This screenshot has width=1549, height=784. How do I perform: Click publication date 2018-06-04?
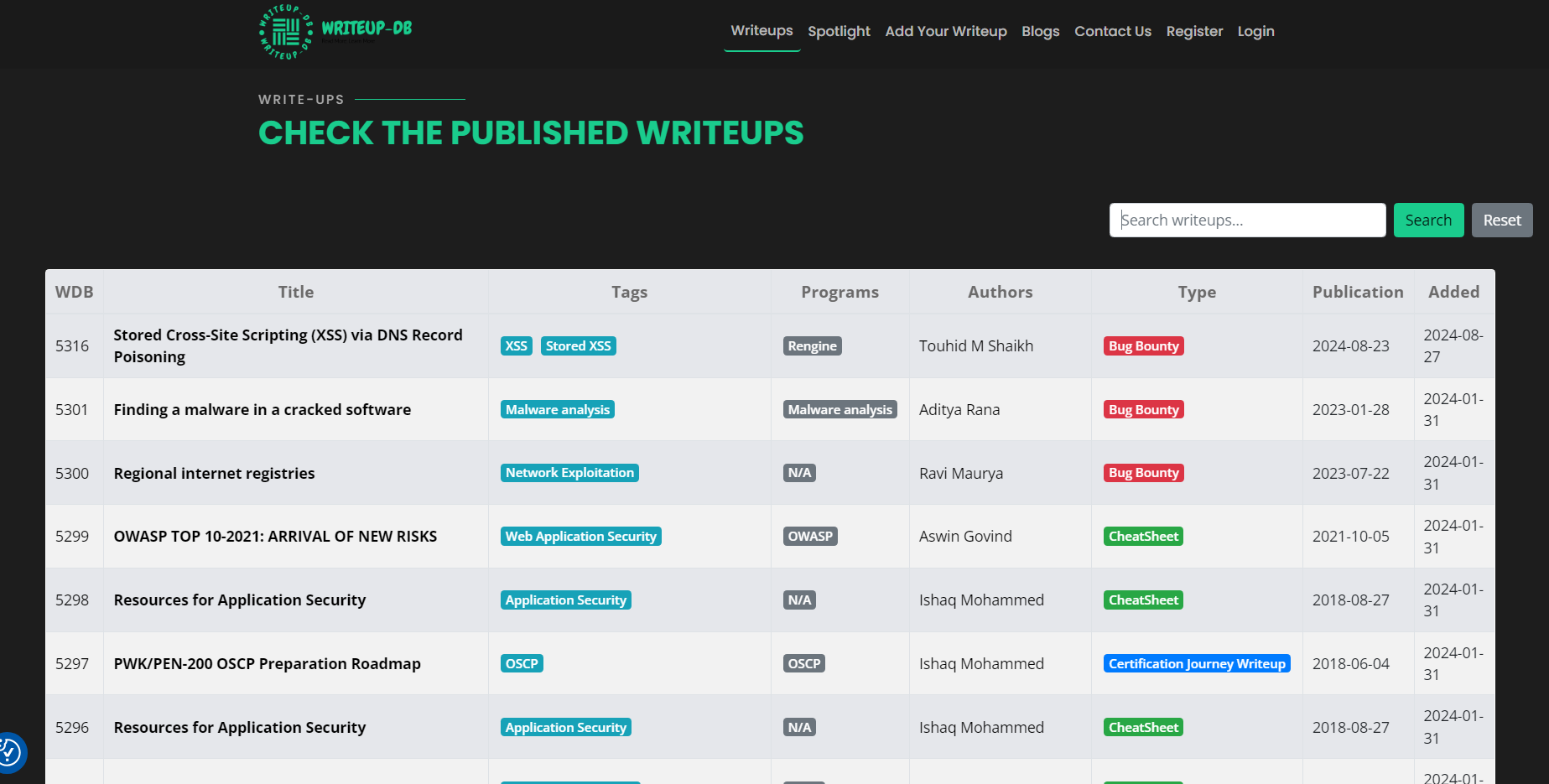[x=1351, y=663]
